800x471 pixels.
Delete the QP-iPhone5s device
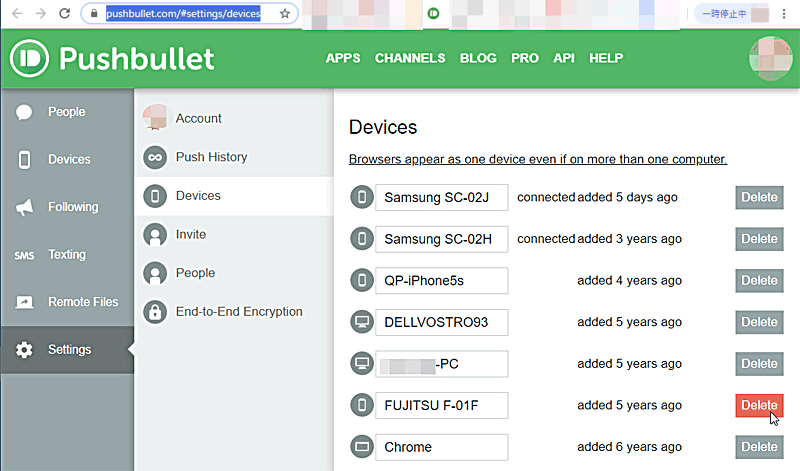click(759, 281)
